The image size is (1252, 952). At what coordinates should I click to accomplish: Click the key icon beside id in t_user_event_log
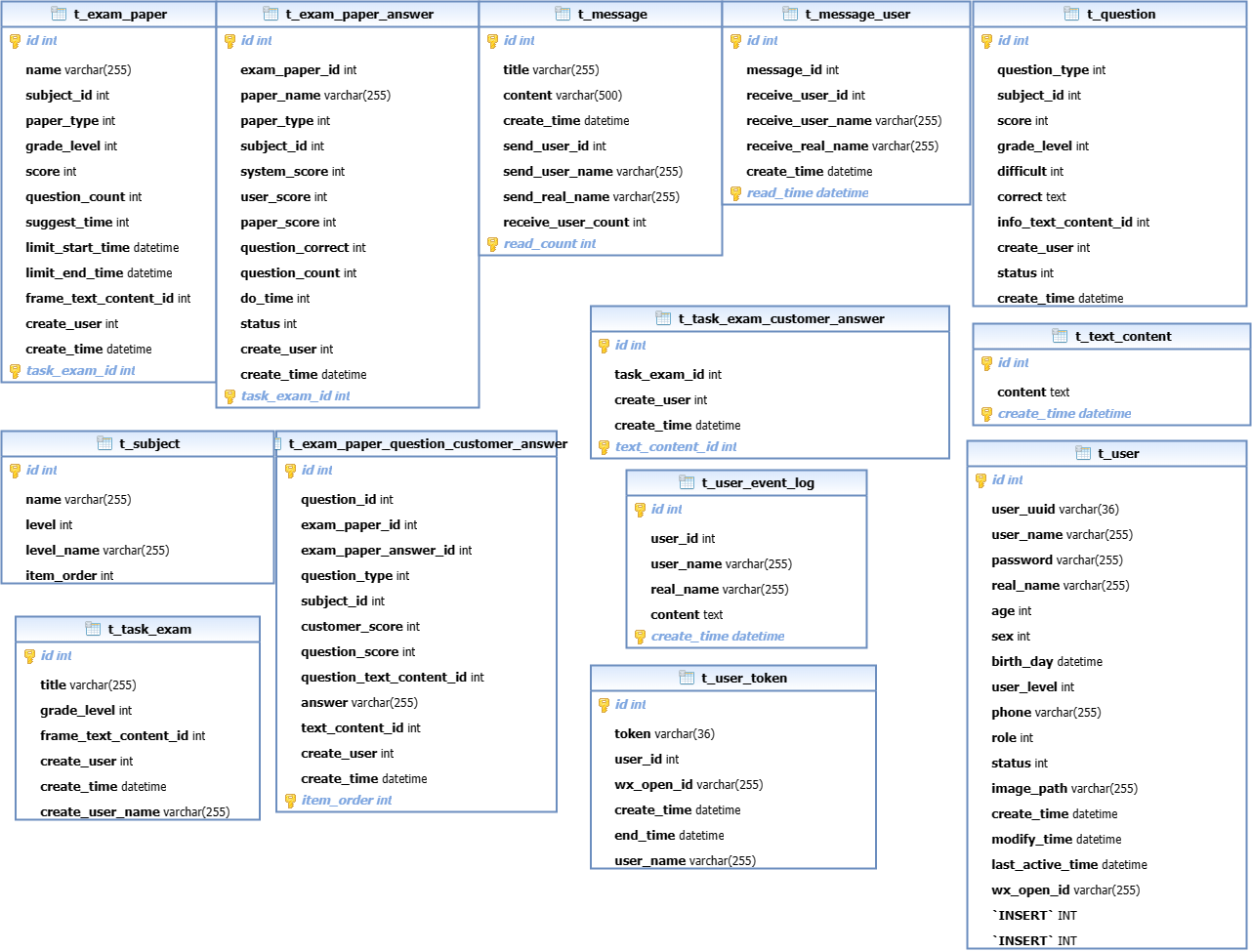pyautogui.click(x=641, y=510)
